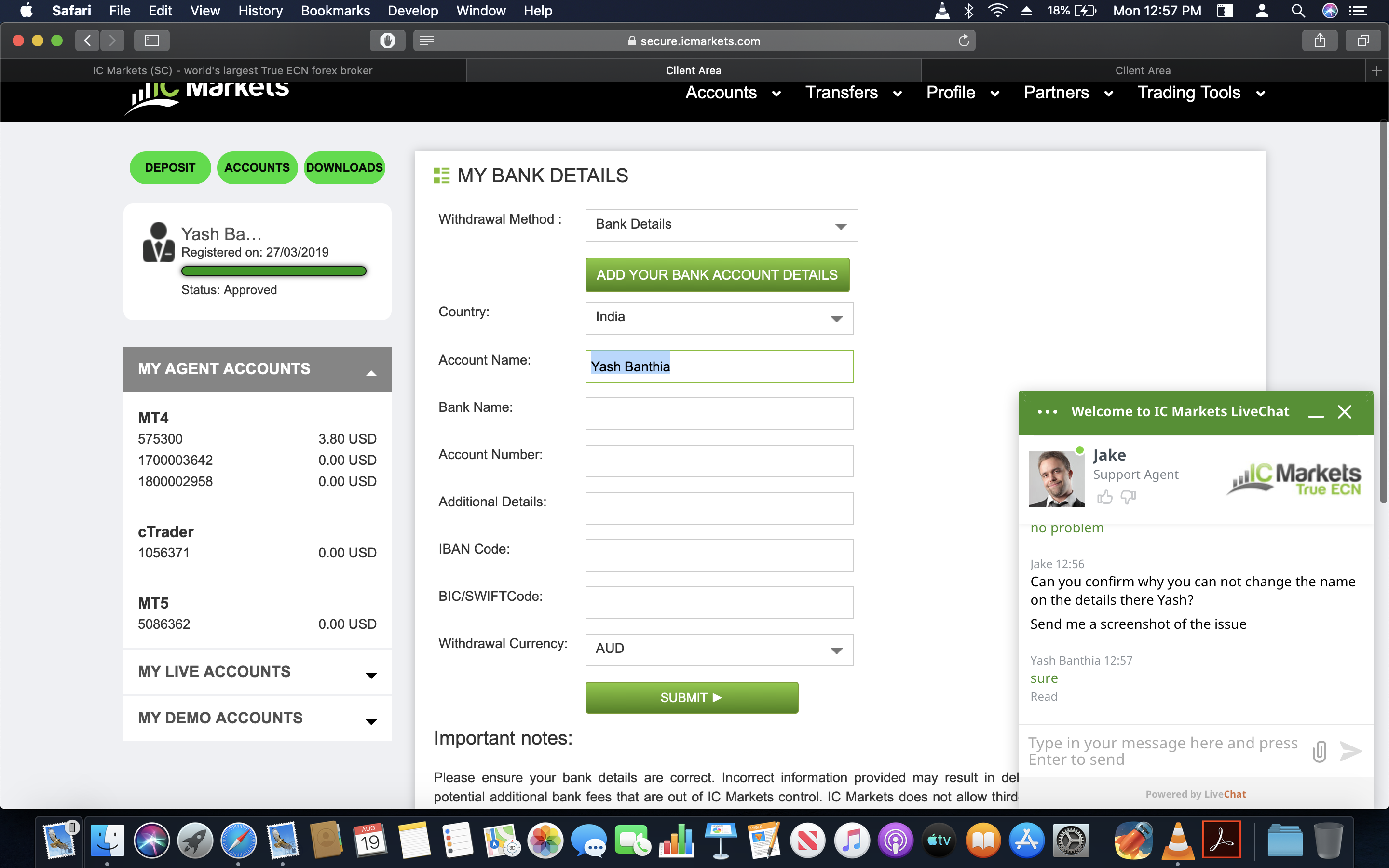This screenshot has width=1389, height=868.
Task: Open the File menu
Action: (x=120, y=10)
